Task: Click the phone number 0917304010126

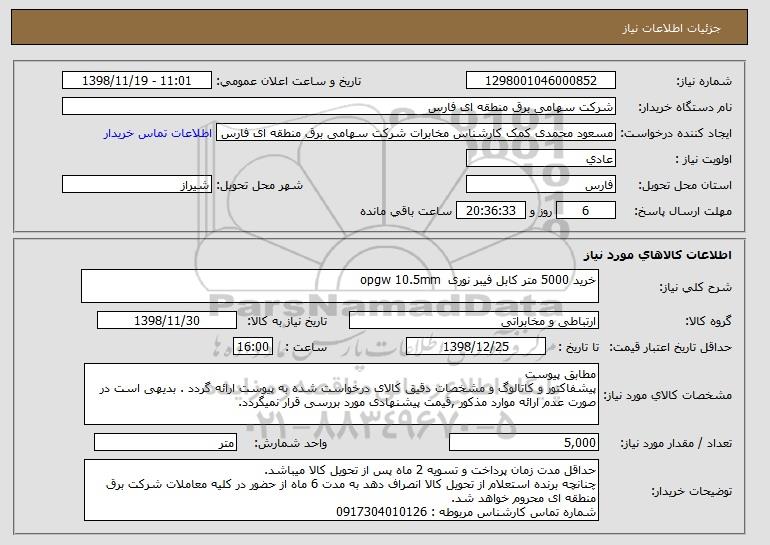Action: [x=382, y=512]
